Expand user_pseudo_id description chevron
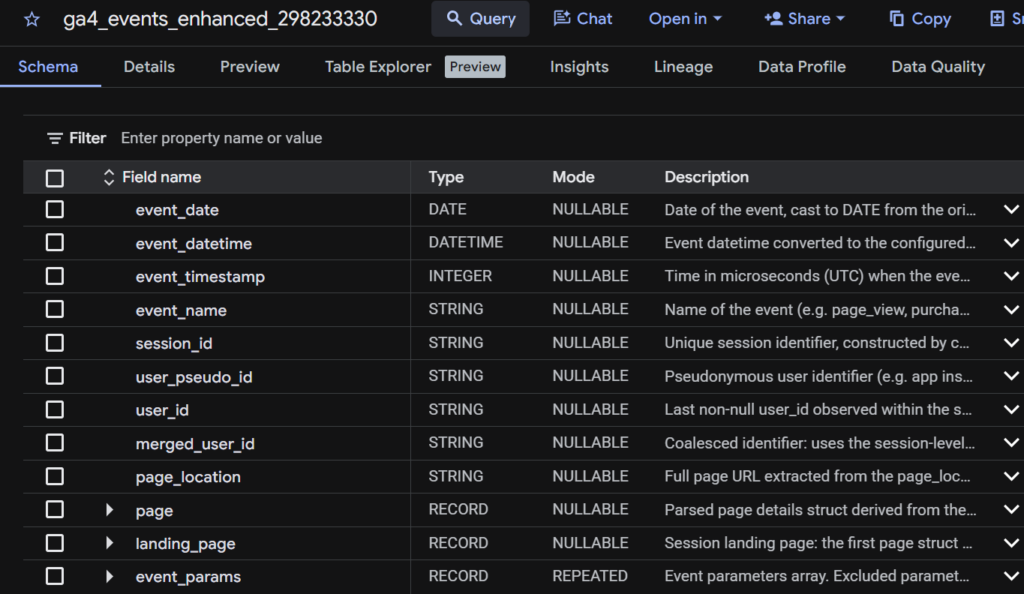This screenshot has width=1024, height=594. point(1011,376)
